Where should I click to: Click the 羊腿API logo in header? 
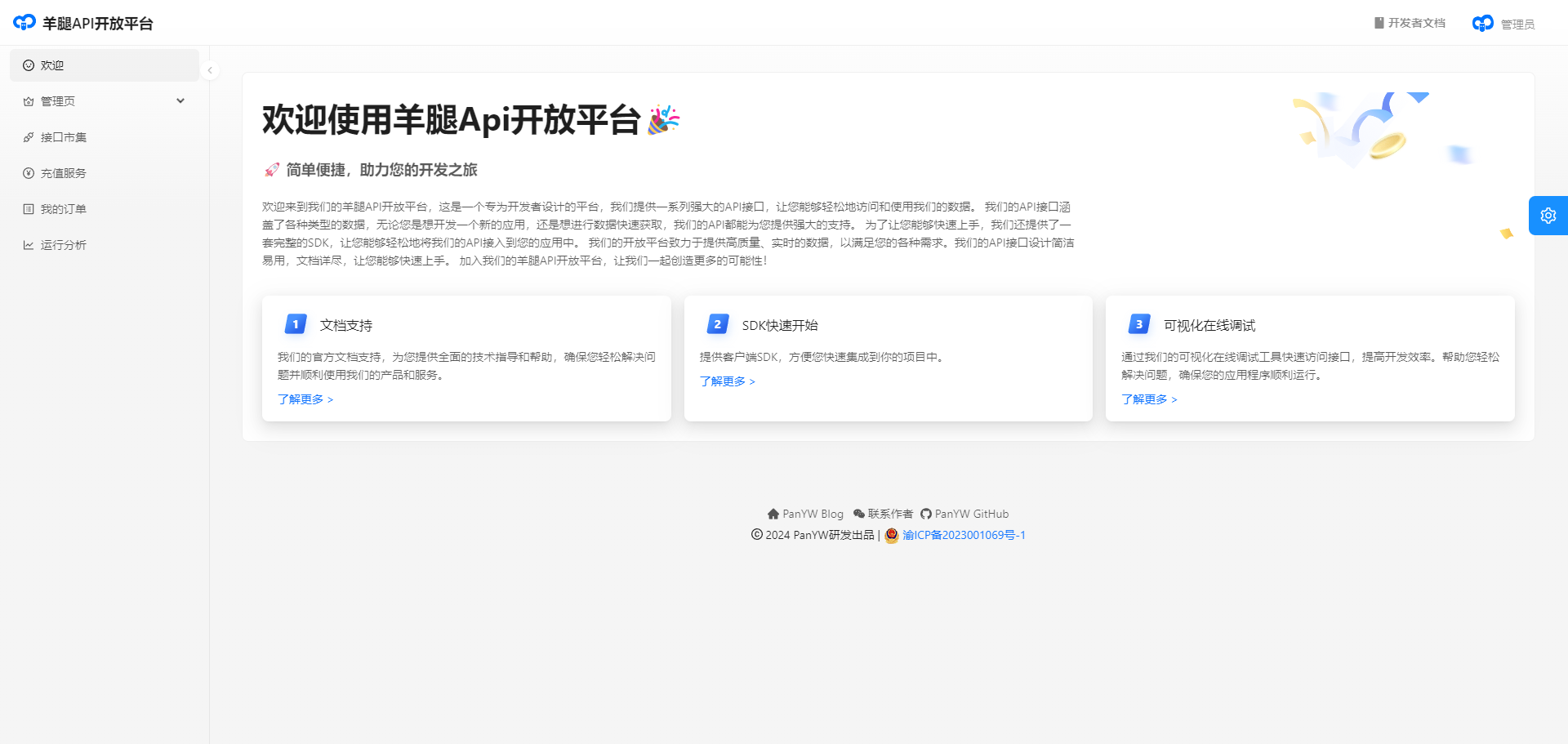pos(24,23)
